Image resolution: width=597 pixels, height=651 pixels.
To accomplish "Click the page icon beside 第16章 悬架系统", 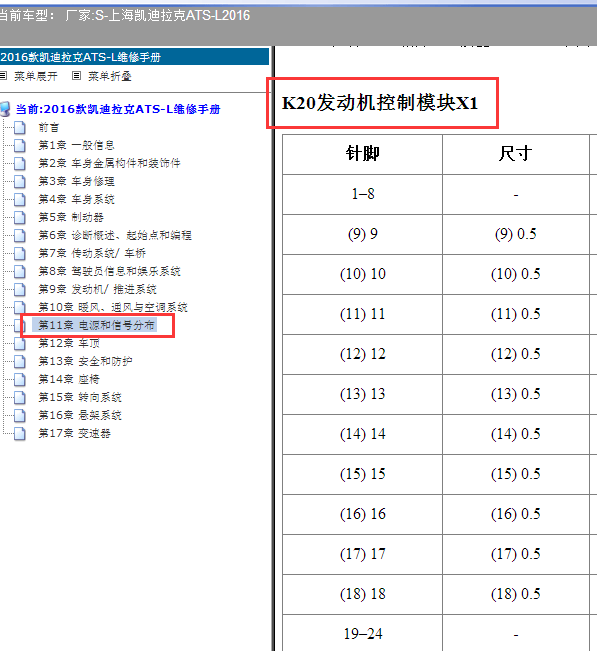I will pyautogui.click(x=20, y=415).
